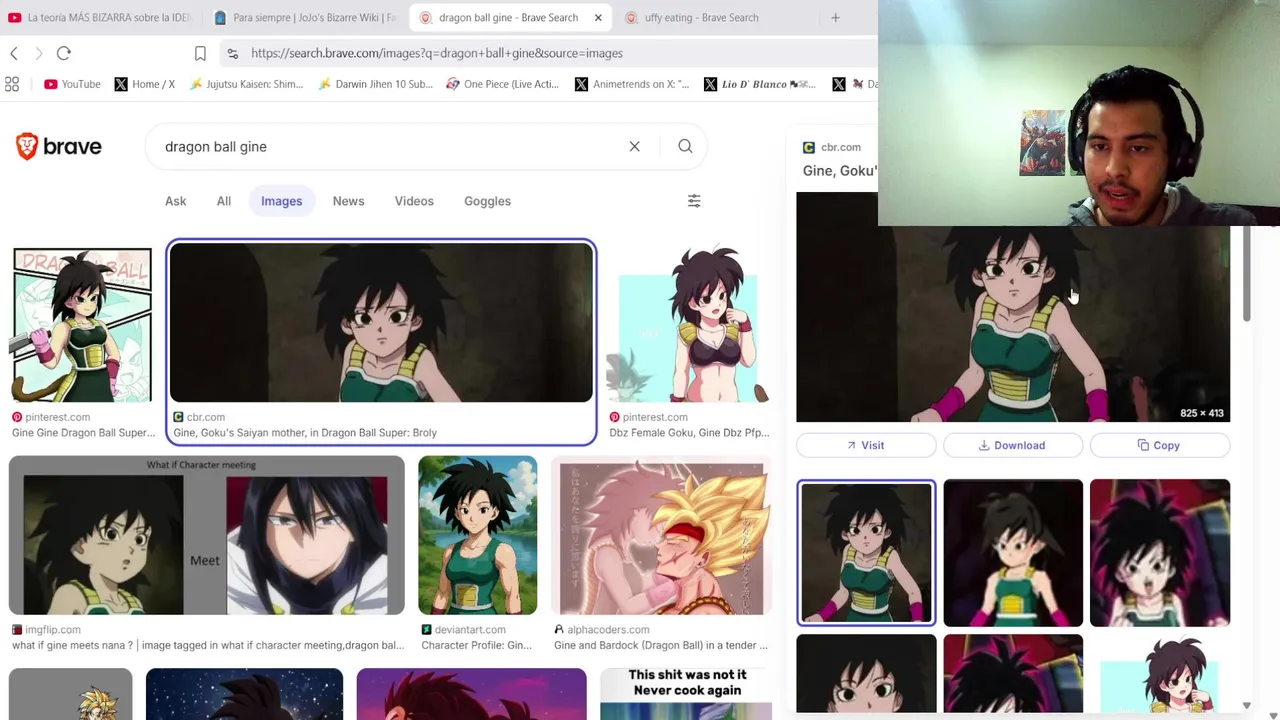Image resolution: width=1280 pixels, height=720 pixels.
Task: Click Copy button in preview panel
Action: pyautogui.click(x=1160, y=445)
